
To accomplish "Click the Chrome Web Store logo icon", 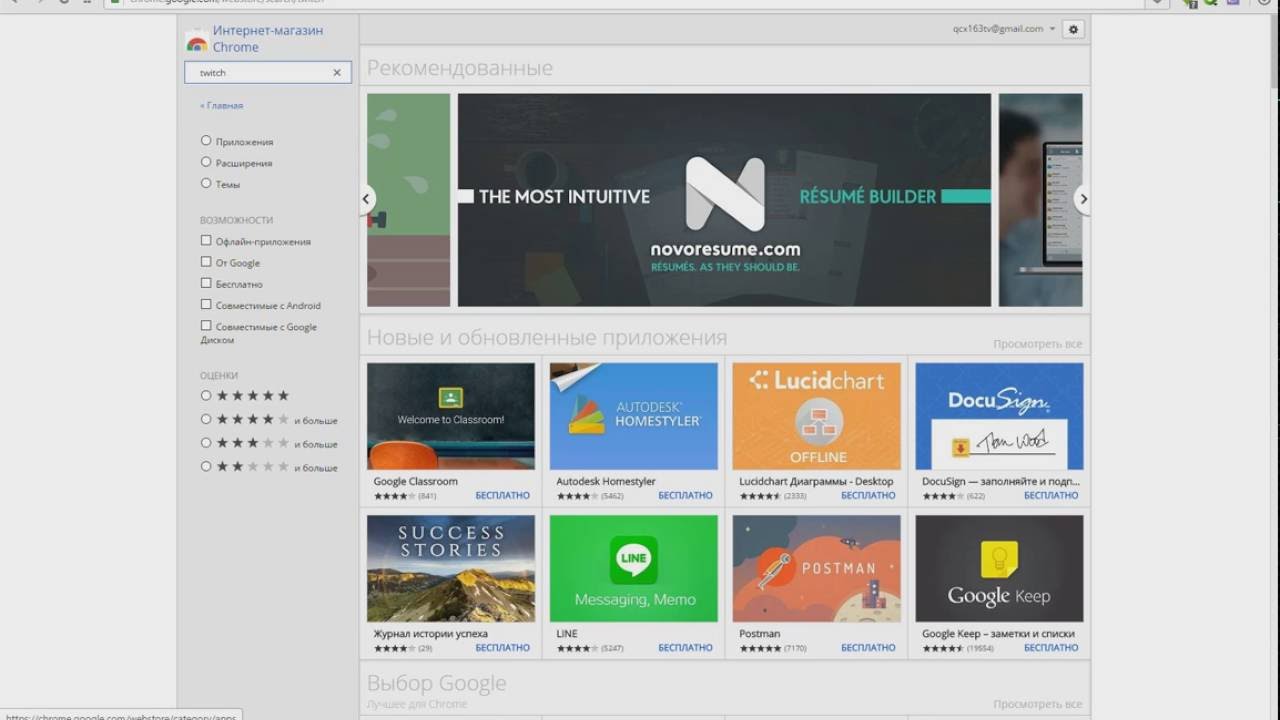I will 196,41.
